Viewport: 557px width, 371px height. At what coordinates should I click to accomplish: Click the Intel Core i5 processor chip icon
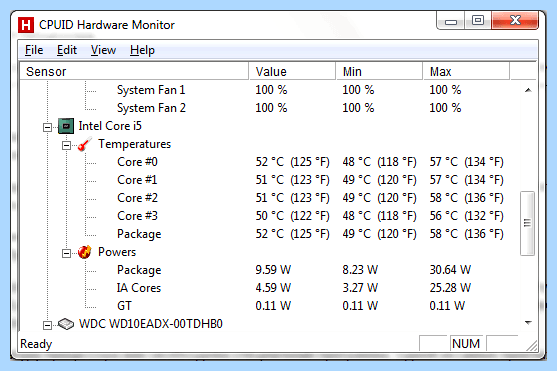[x=66, y=126]
